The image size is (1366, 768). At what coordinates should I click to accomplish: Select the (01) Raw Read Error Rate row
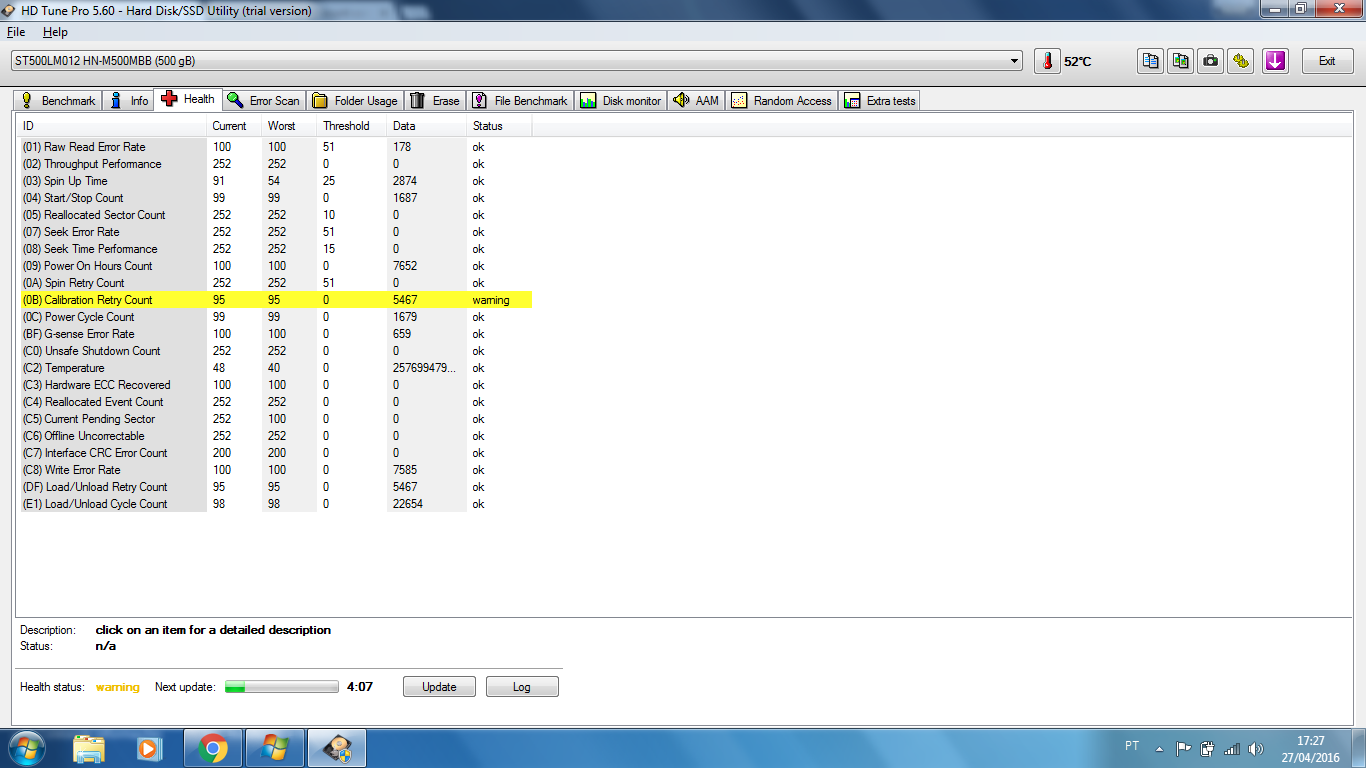274,147
